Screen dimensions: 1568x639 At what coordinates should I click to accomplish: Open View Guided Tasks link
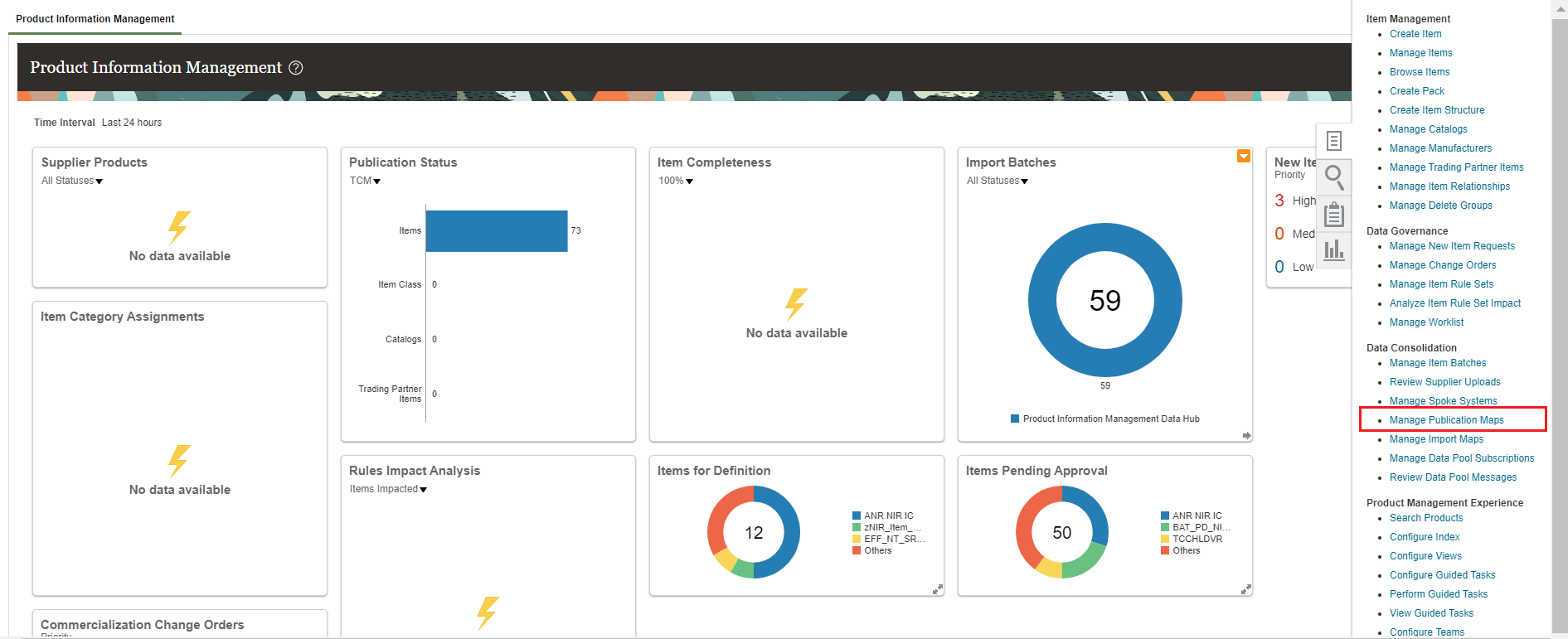(x=1432, y=613)
